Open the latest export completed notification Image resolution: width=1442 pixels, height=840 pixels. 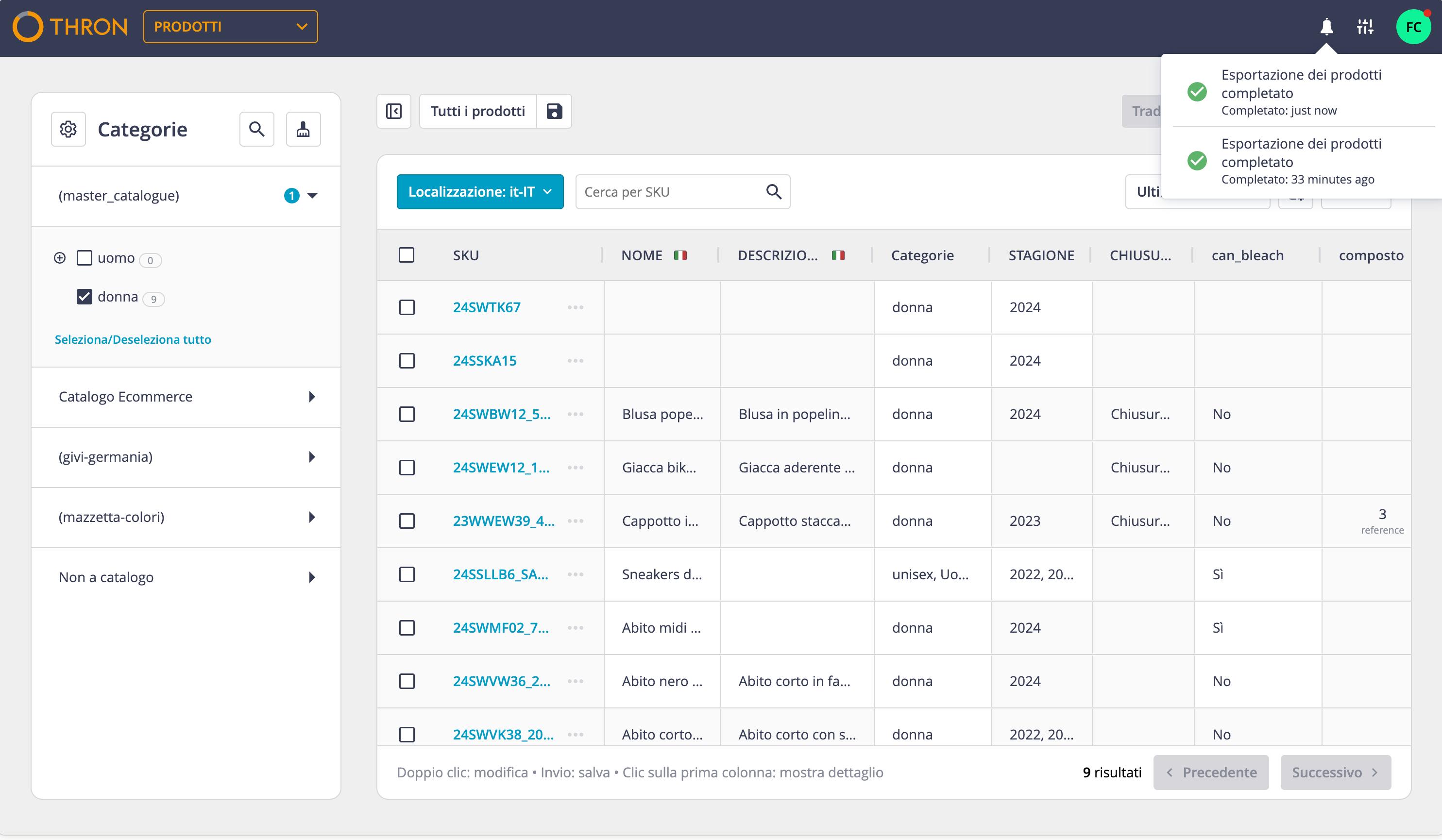tap(1304, 92)
